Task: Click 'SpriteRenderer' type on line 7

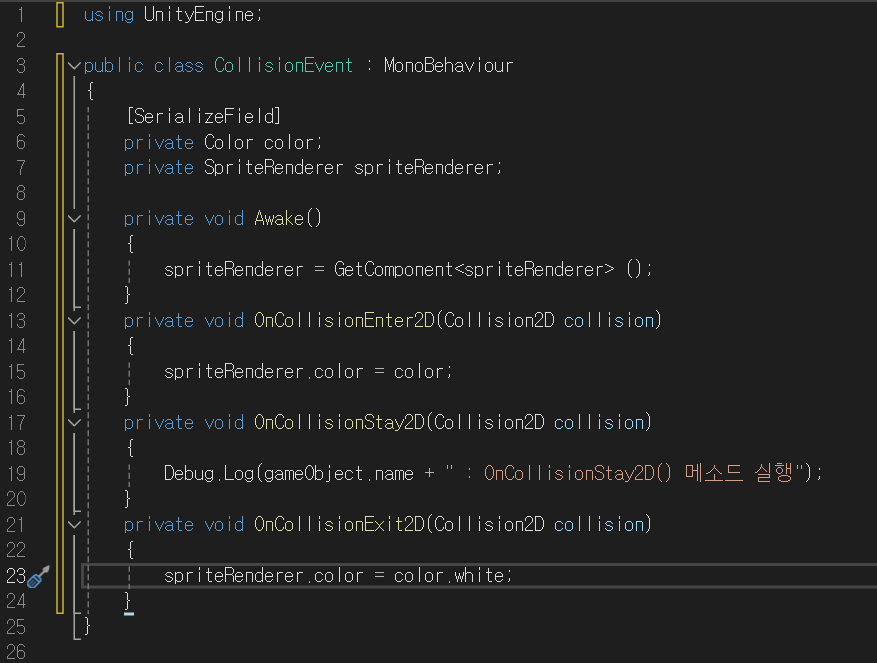Action: (274, 167)
